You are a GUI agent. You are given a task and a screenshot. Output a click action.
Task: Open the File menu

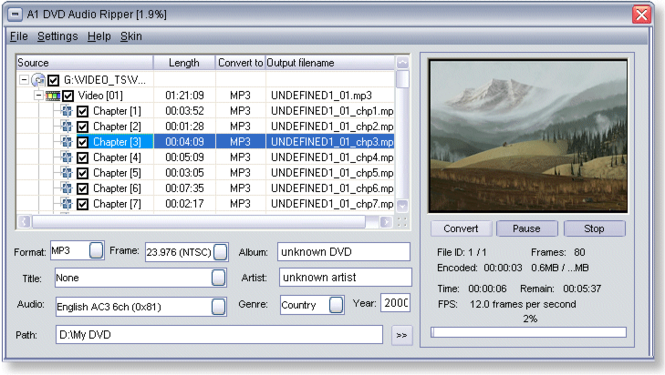[19, 36]
